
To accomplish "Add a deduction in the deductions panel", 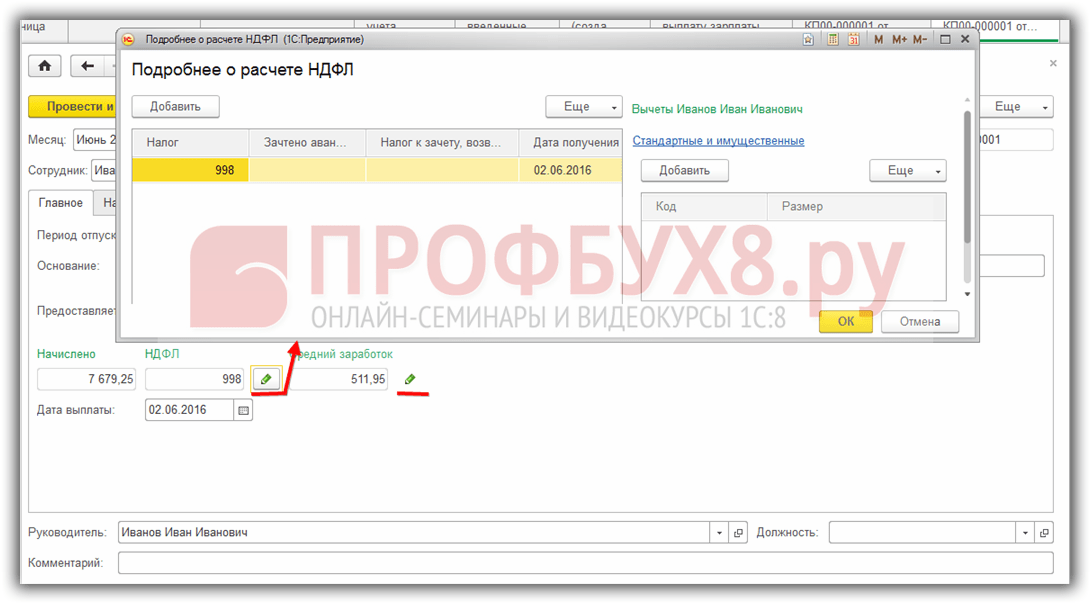I will (x=685, y=170).
